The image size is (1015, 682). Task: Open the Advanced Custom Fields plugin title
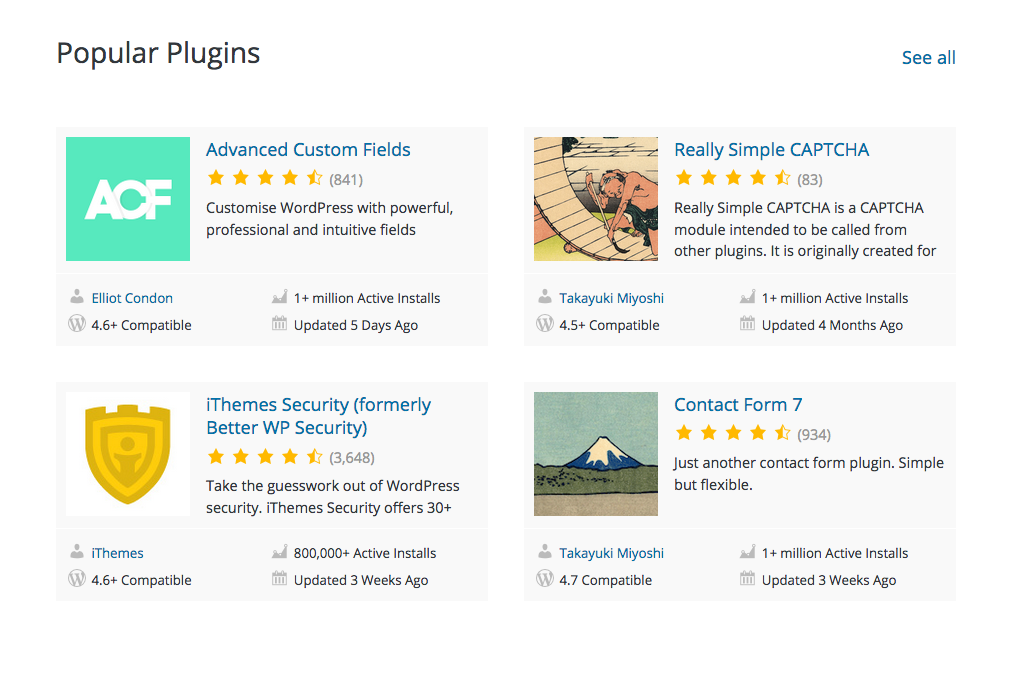[x=308, y=149]
